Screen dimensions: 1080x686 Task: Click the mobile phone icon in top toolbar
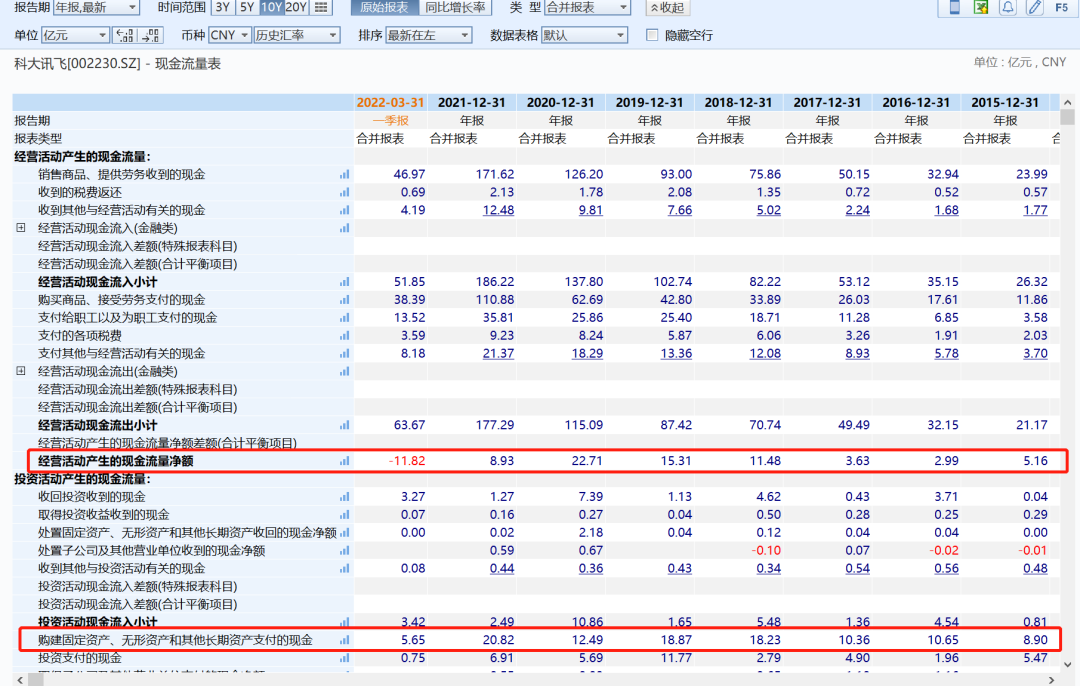point(955,8)
